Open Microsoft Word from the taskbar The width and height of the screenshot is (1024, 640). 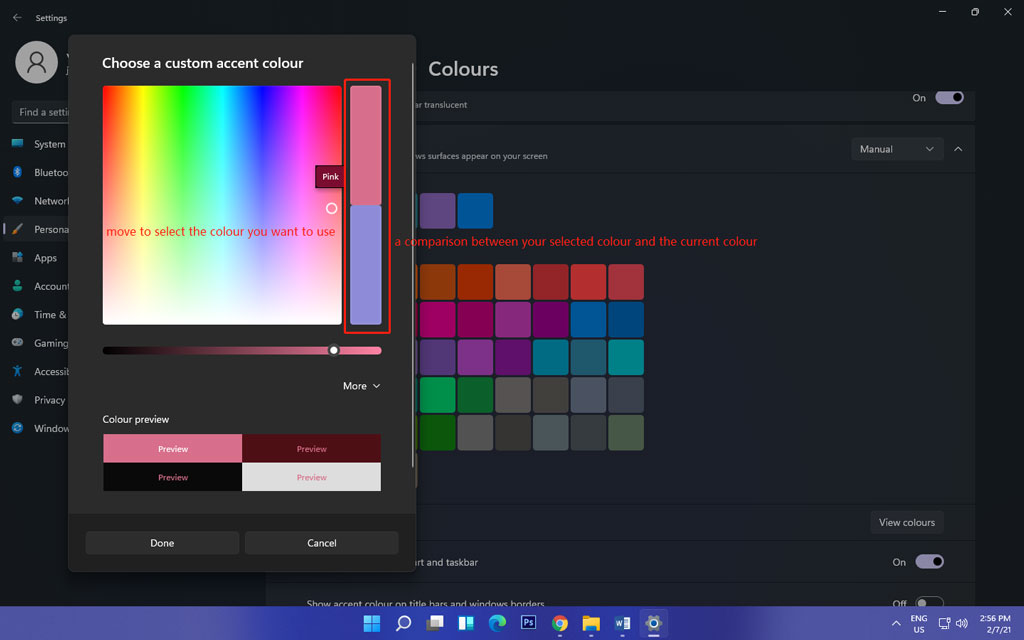[x=622, y=622]
